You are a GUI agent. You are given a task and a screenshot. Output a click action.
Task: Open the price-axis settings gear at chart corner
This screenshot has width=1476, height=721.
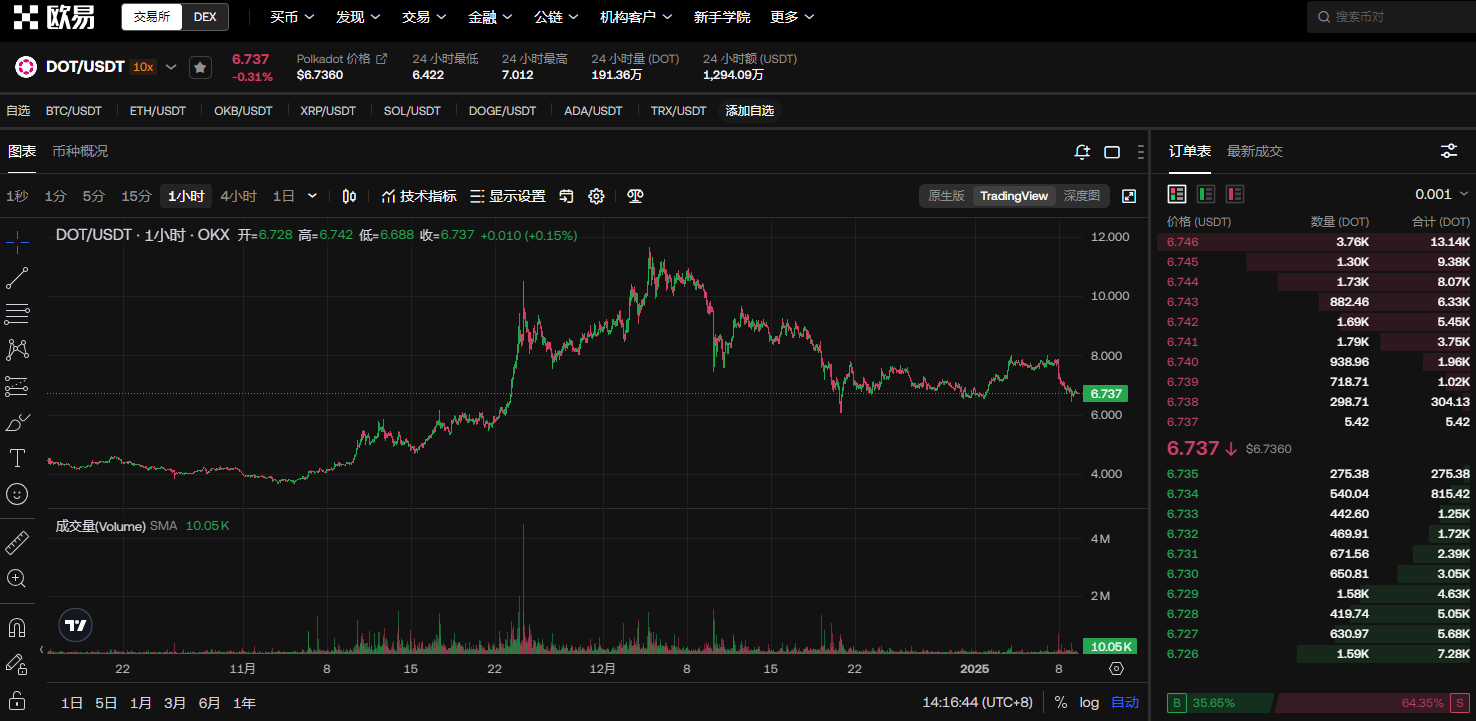coord(1117,669)
